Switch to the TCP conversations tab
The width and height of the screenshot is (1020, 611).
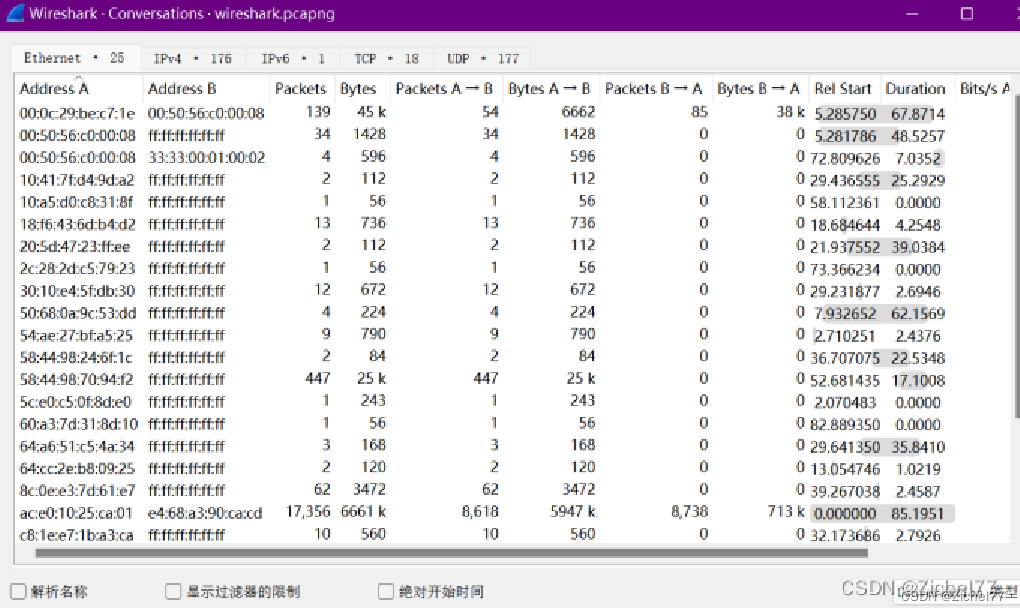point(386,59)
